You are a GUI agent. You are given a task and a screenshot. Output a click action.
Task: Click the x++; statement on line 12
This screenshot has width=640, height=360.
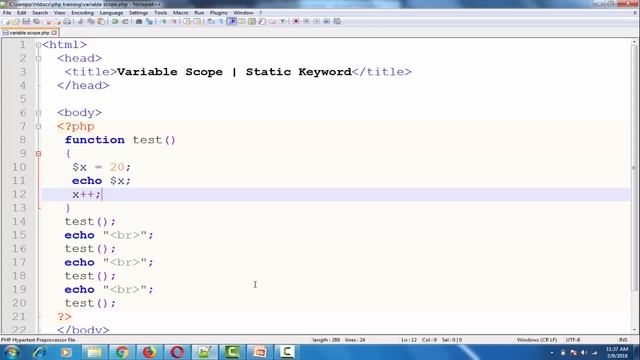87,194
